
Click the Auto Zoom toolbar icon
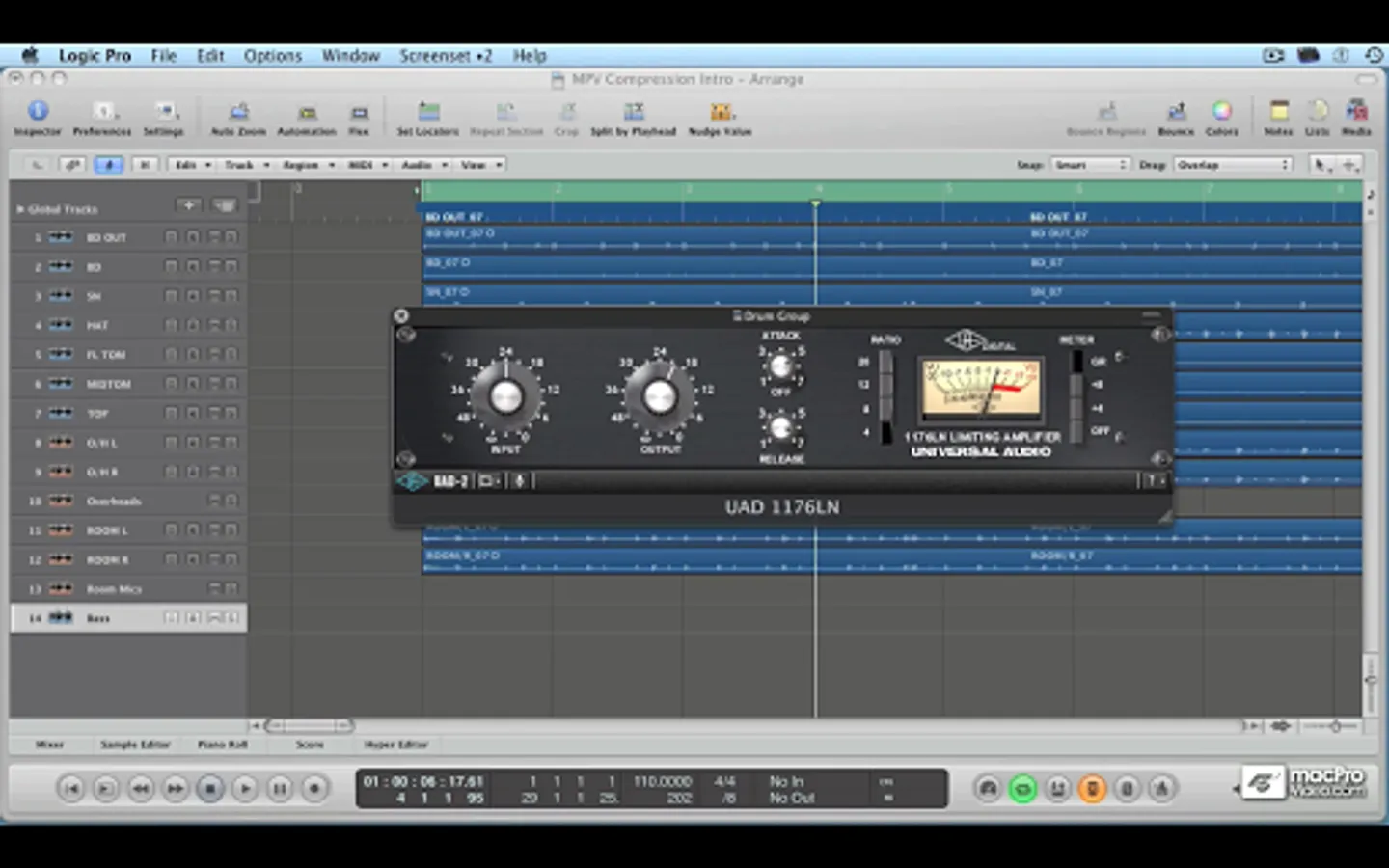click(x=238, y=113)
